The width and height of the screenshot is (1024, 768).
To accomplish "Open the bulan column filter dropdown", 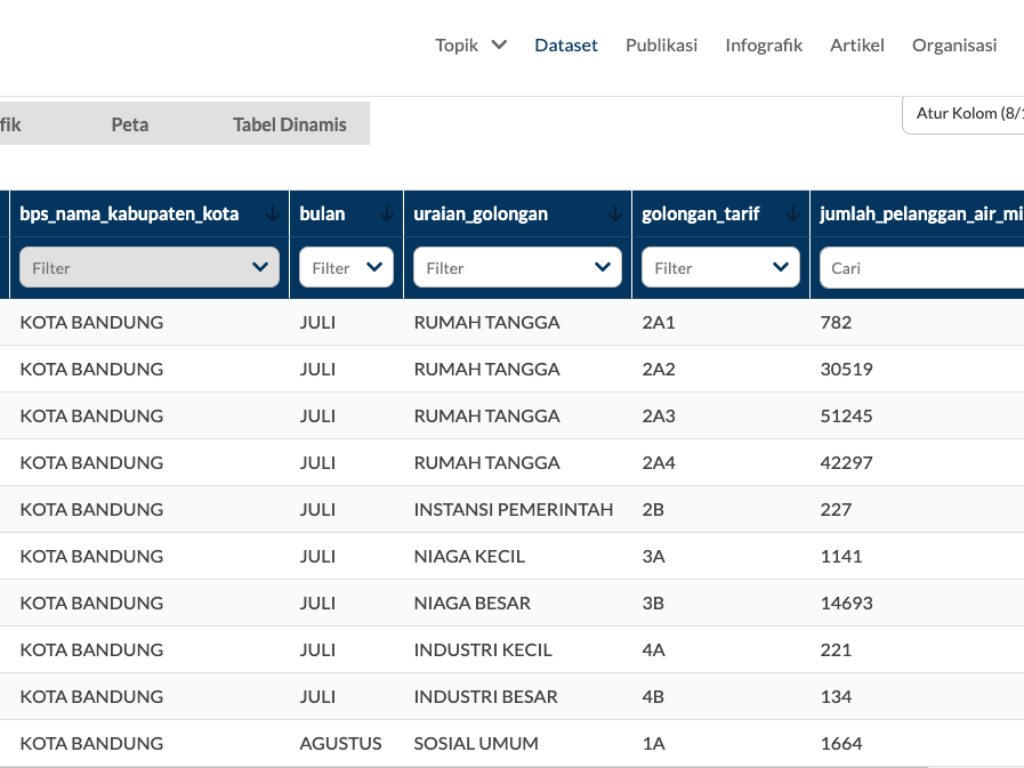I will click(x=345, y=267).
